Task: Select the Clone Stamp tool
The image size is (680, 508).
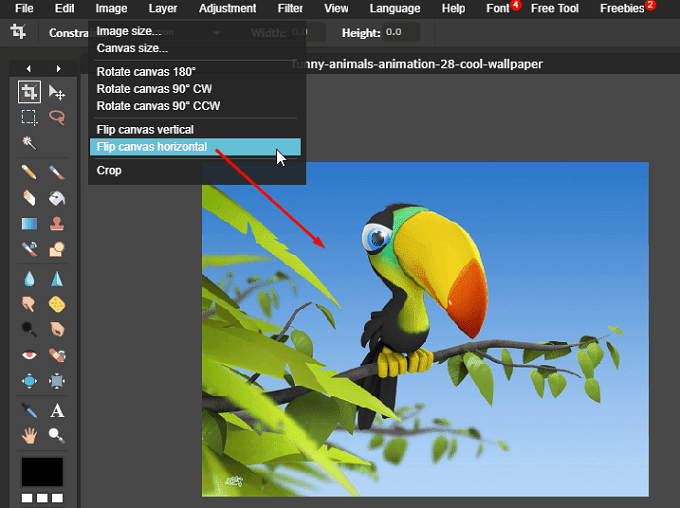Action: point(57,223)
